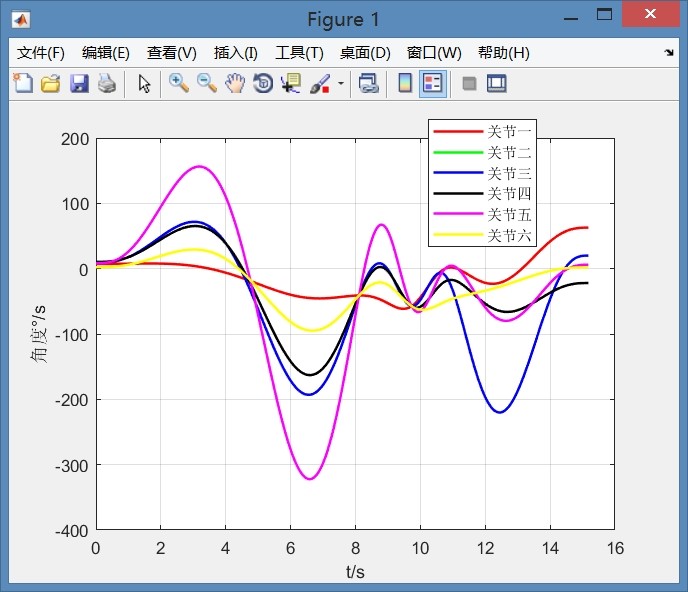Toggle the Insert Legend button
This screenshot has width=688, height=592.
pos(433,83)
